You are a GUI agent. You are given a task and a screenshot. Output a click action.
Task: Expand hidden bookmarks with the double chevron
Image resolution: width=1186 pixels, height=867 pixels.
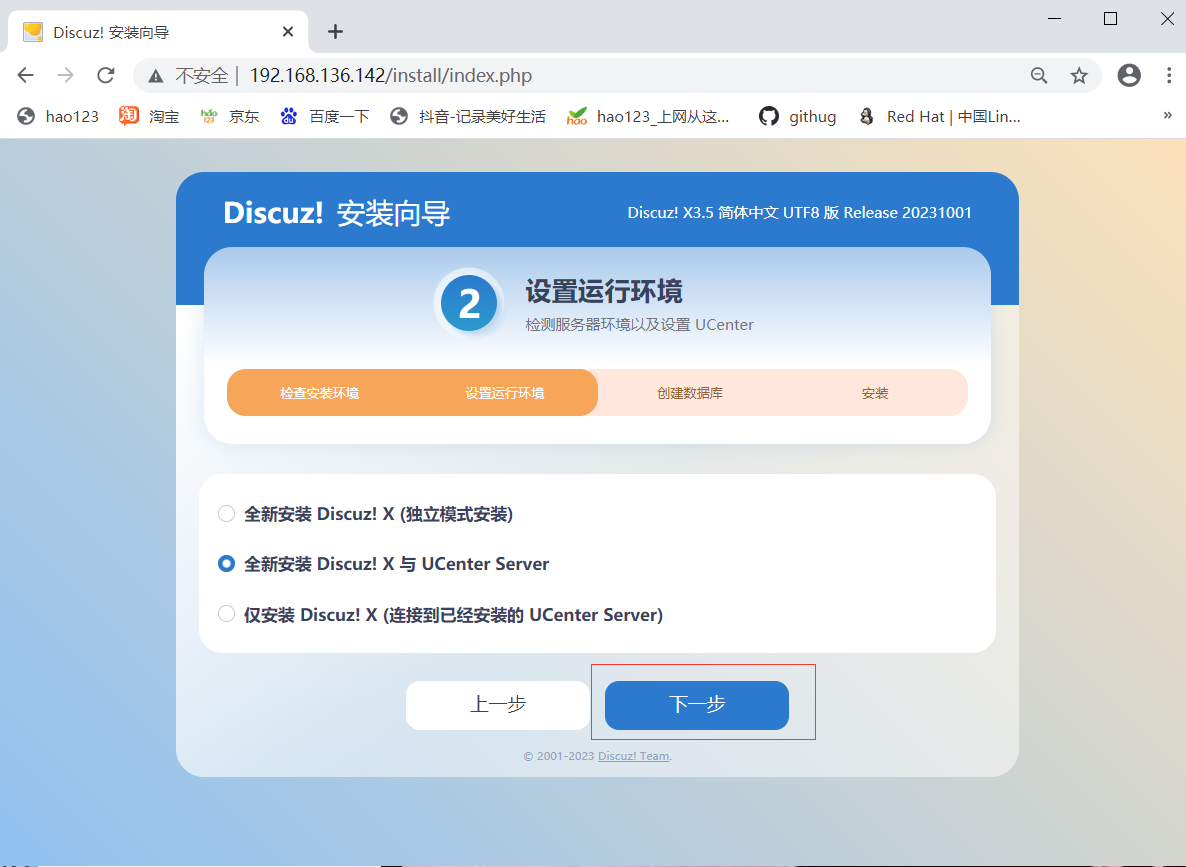pyautogui.click(x=1167, y=115)
